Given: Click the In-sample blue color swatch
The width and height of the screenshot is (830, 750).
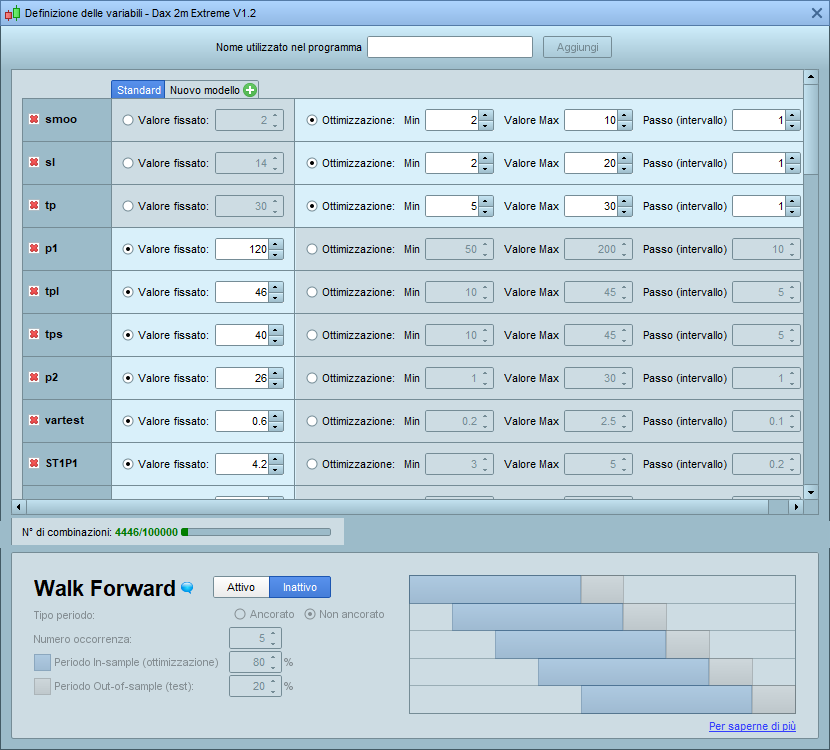Looking at the screenshot, I should 42,662.
